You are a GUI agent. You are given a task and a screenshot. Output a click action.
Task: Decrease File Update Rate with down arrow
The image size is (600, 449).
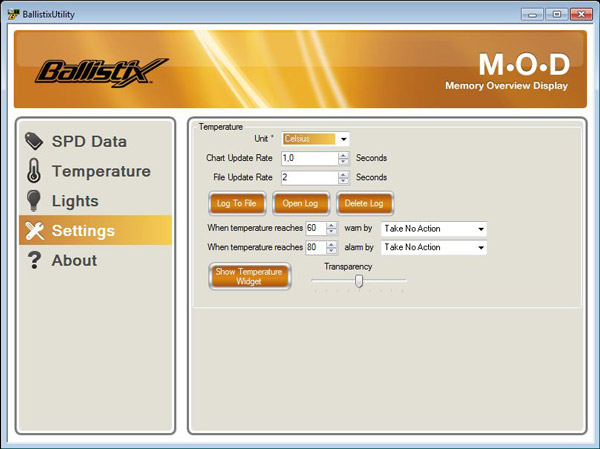[343, 181]
